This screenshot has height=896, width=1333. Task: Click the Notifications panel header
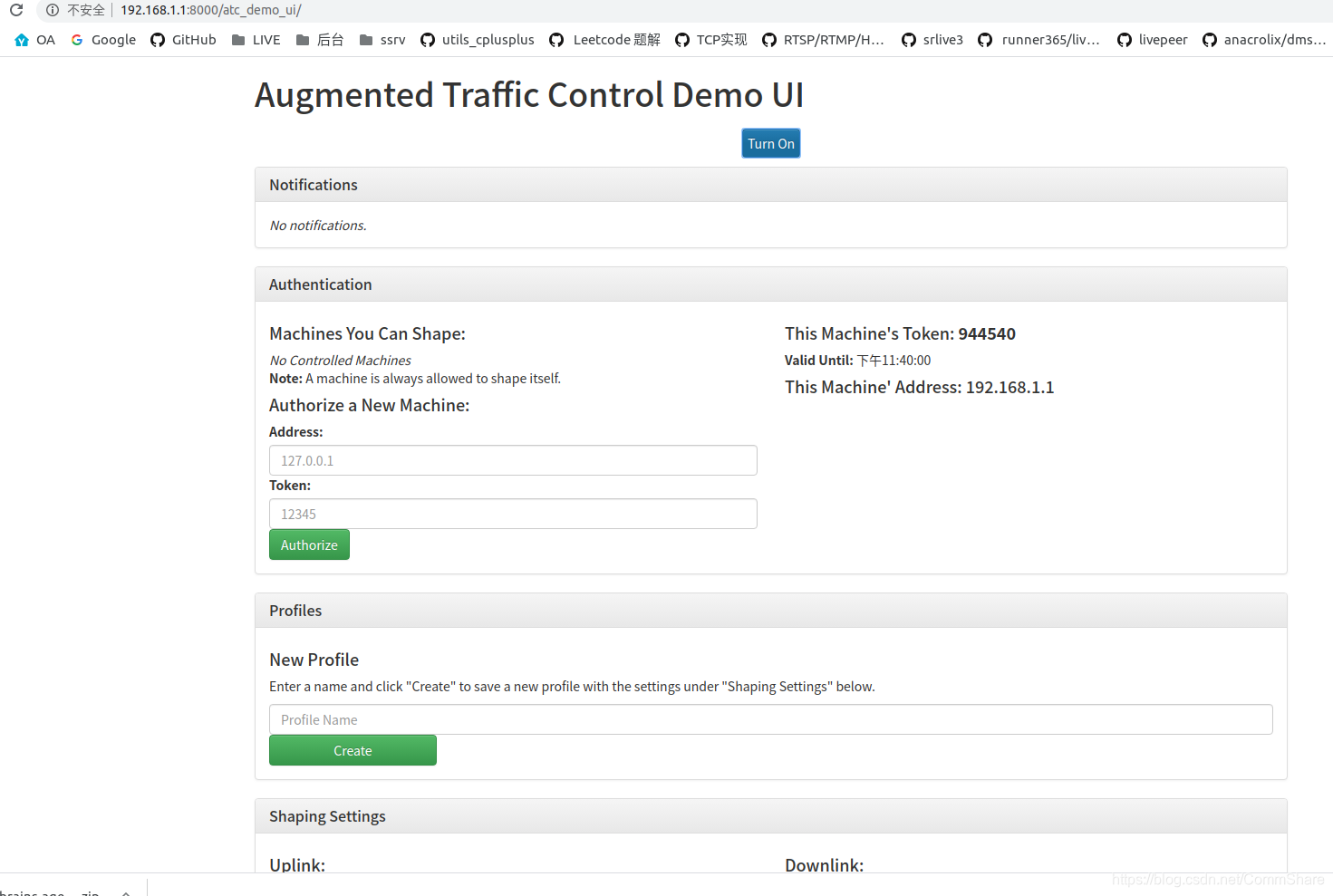point(771,185)
